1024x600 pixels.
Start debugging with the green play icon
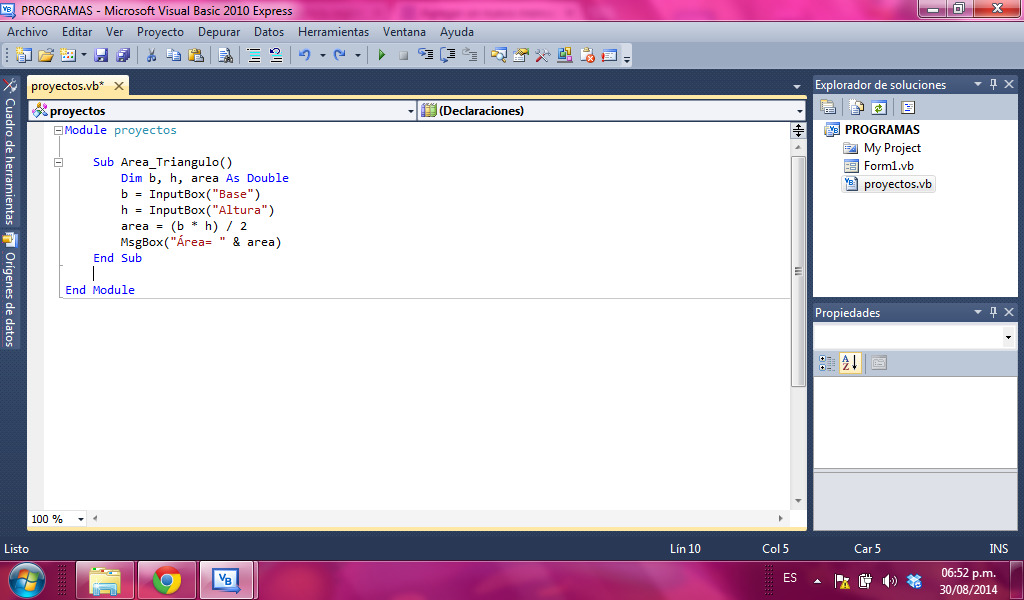tap(382, 55)
